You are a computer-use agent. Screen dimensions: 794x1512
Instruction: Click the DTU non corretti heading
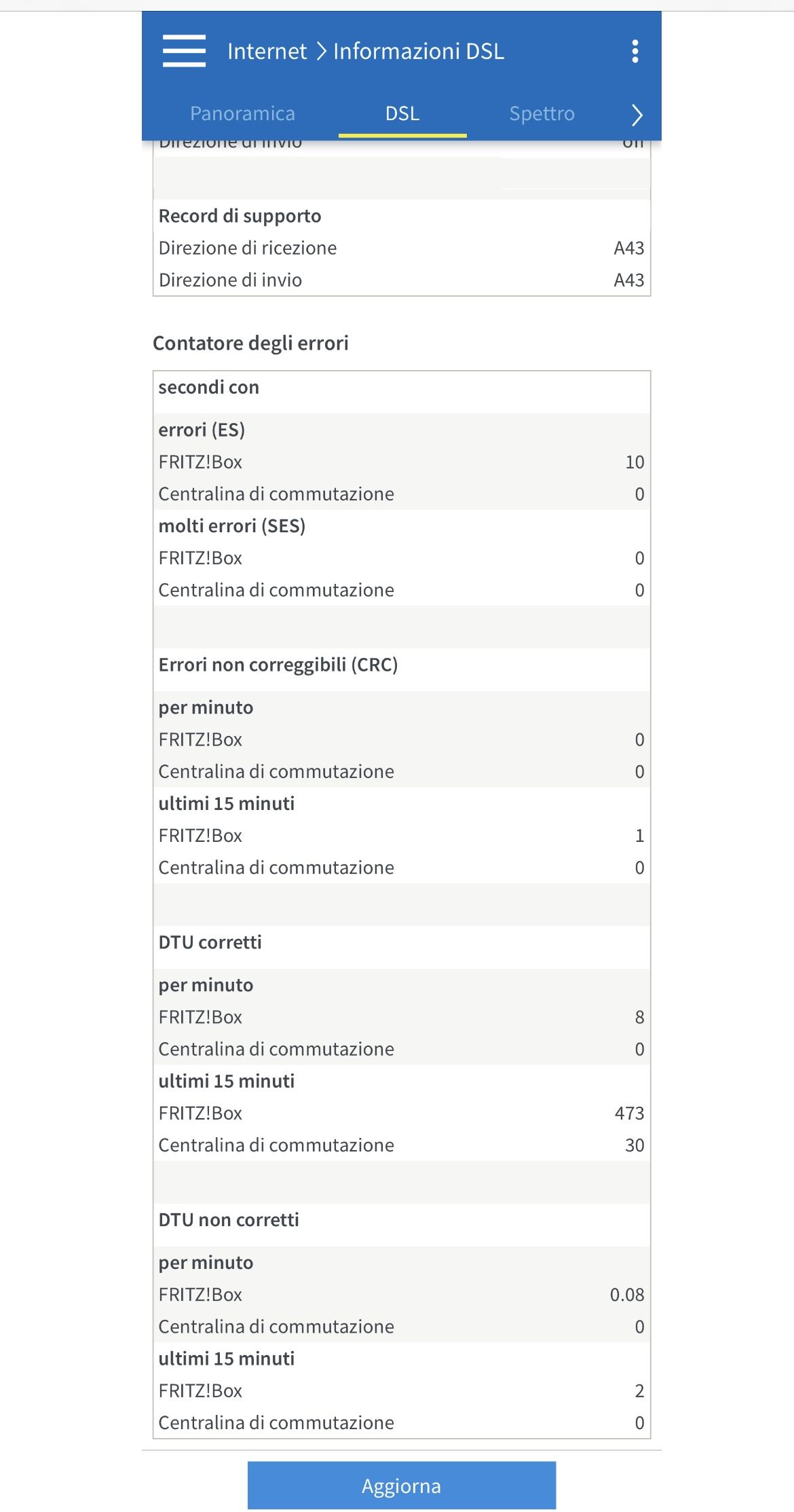coord(229,1220)
